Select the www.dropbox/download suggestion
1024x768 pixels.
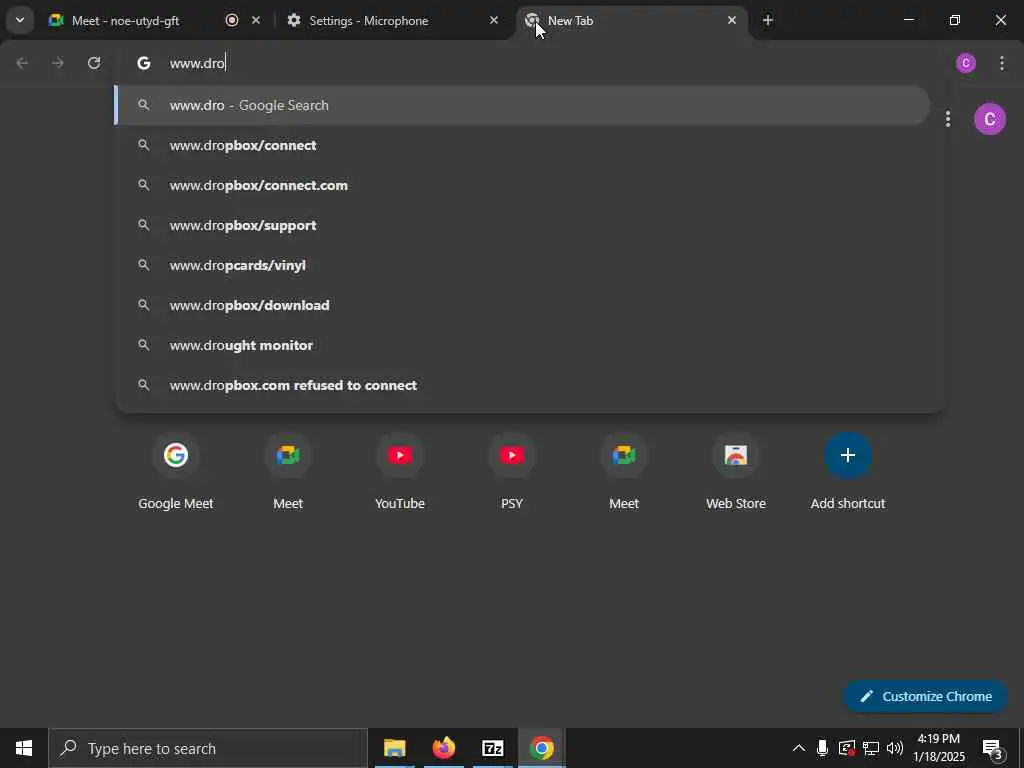[522, 305]
